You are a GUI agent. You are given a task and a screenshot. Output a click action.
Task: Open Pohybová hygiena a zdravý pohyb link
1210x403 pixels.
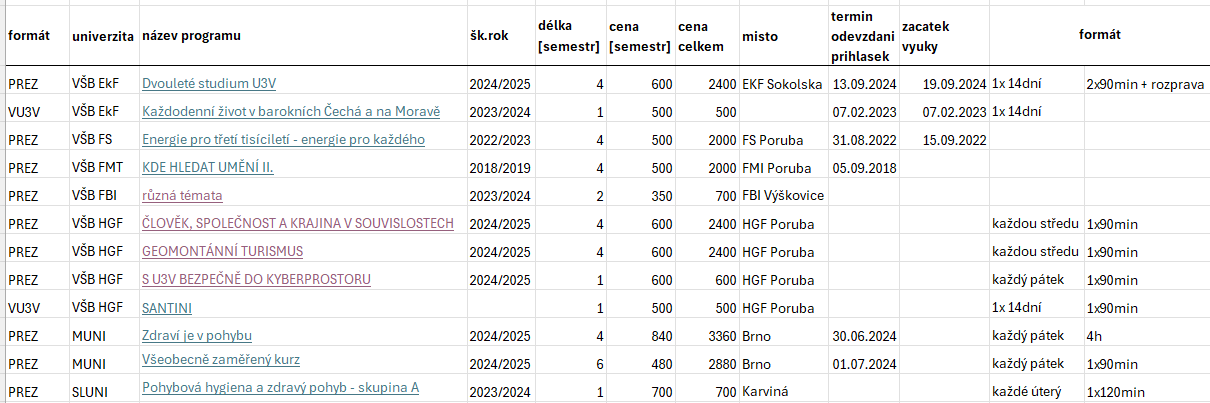280,388
